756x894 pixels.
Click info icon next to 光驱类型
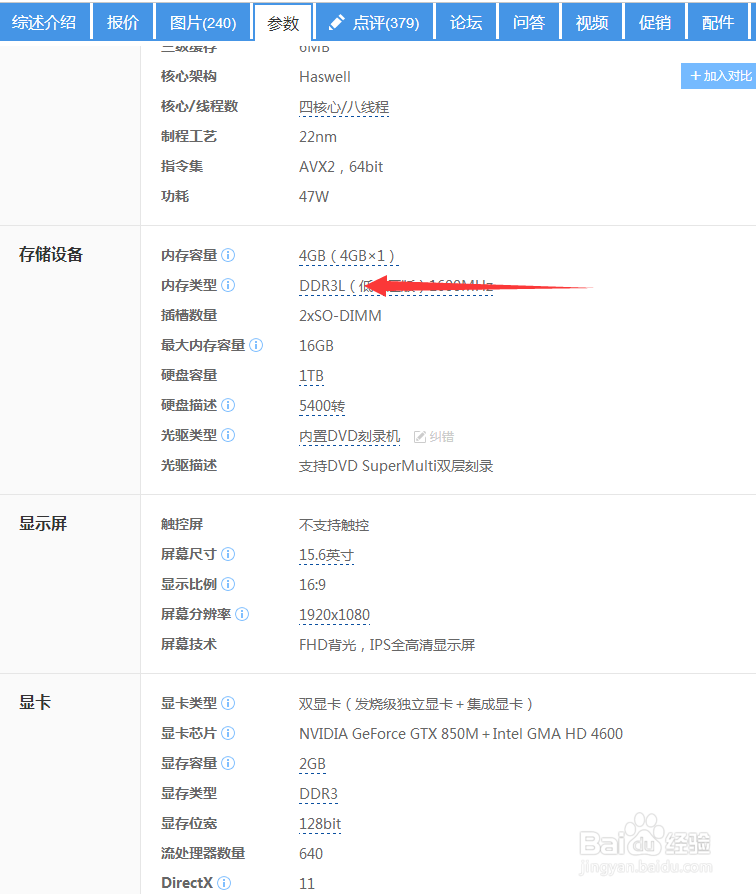(228, 435)
